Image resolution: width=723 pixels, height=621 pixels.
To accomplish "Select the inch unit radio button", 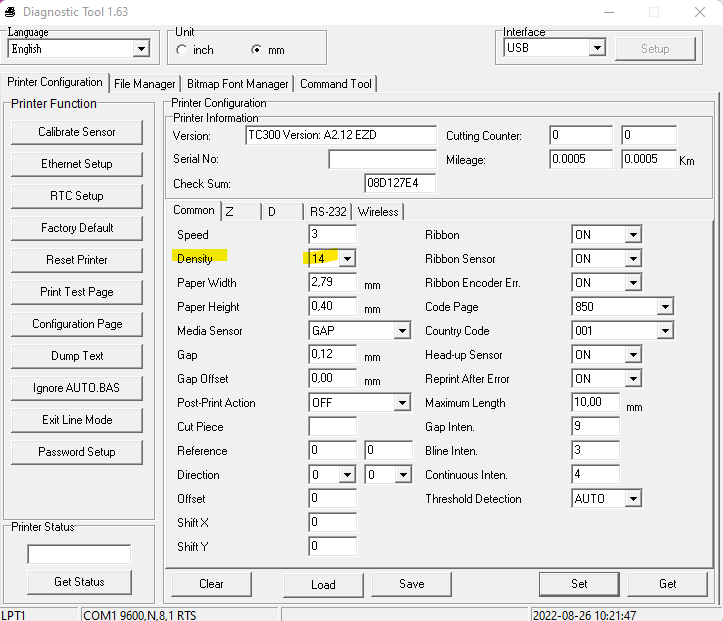I will [182, 50].
